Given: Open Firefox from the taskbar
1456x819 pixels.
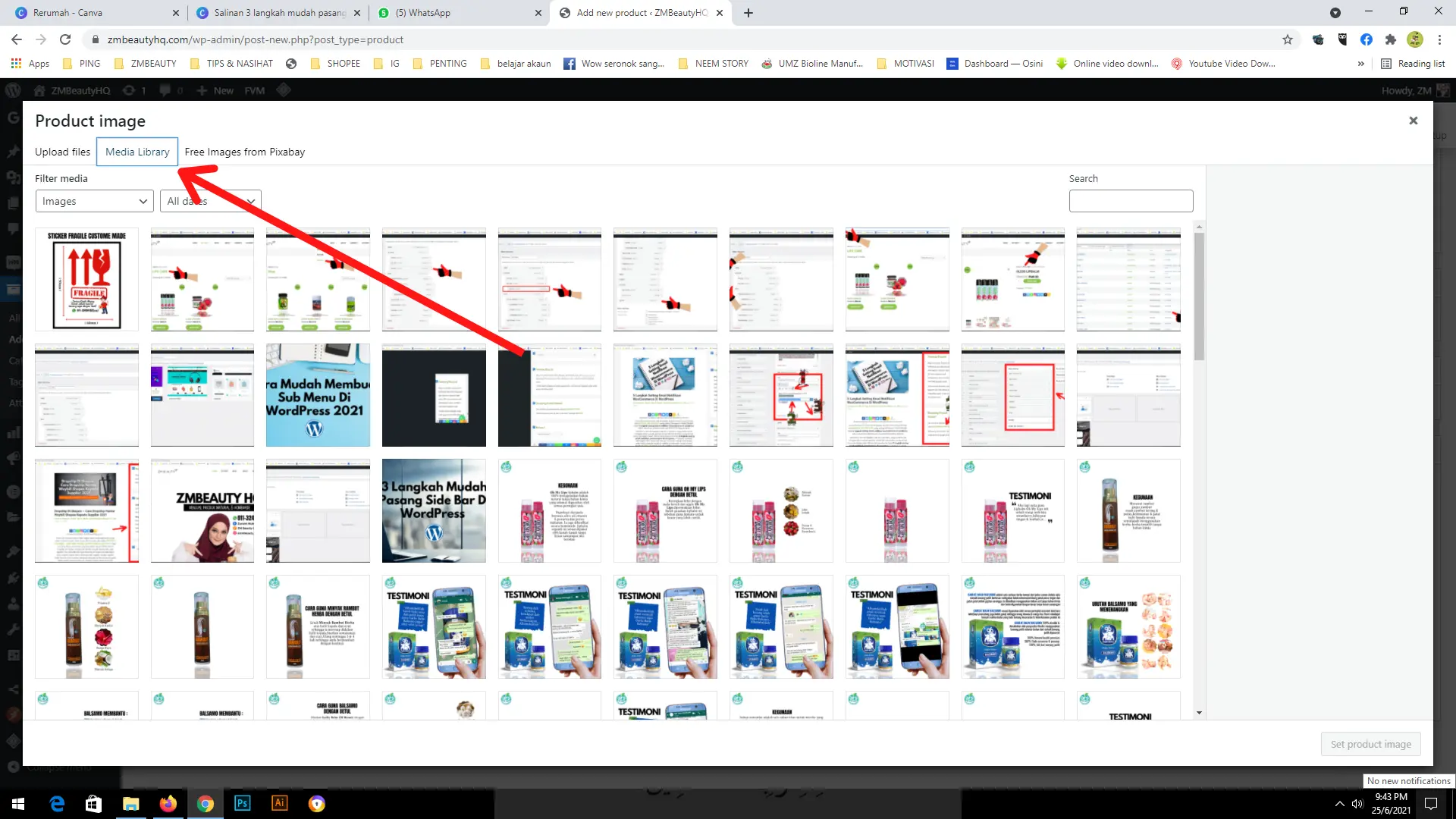Looking at the screenshot, I should [x=168, y=804].
